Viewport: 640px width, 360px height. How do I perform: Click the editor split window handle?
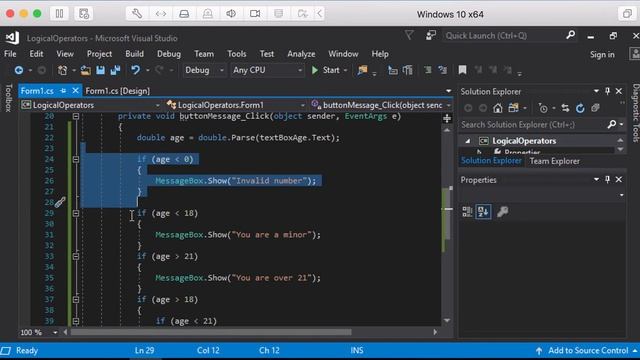click(x=447, y=118)
